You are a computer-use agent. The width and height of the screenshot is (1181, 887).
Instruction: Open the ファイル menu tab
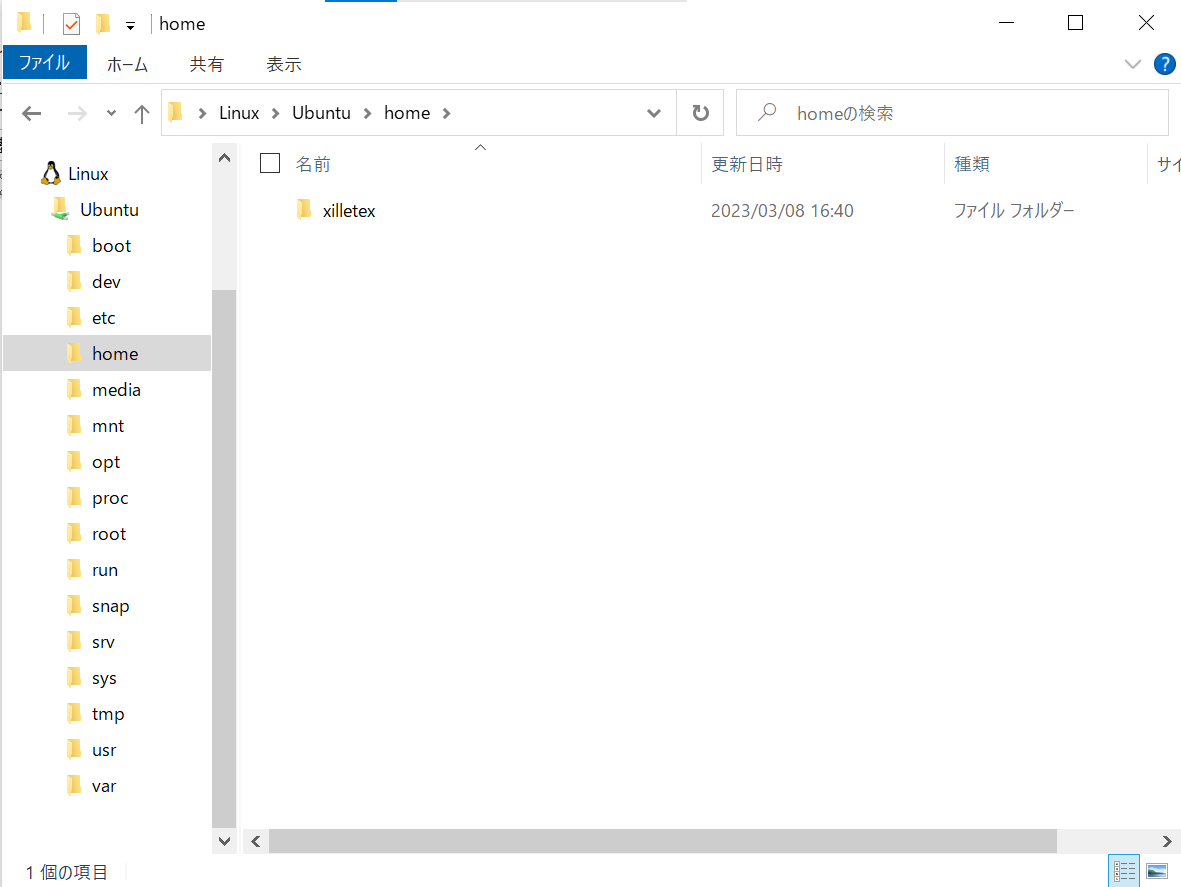click(x=44, y=62)
